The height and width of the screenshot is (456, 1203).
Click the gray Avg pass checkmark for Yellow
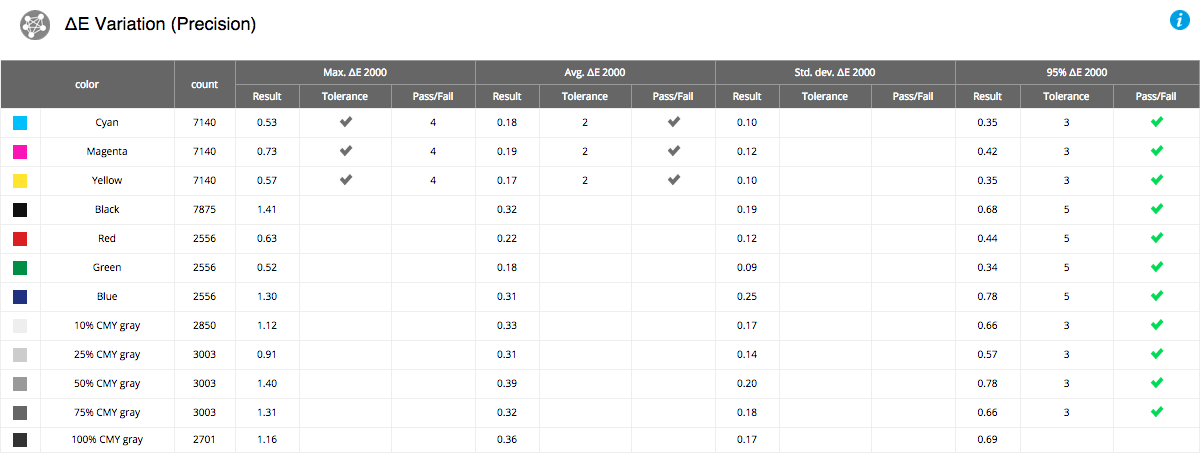coord(674,180)
